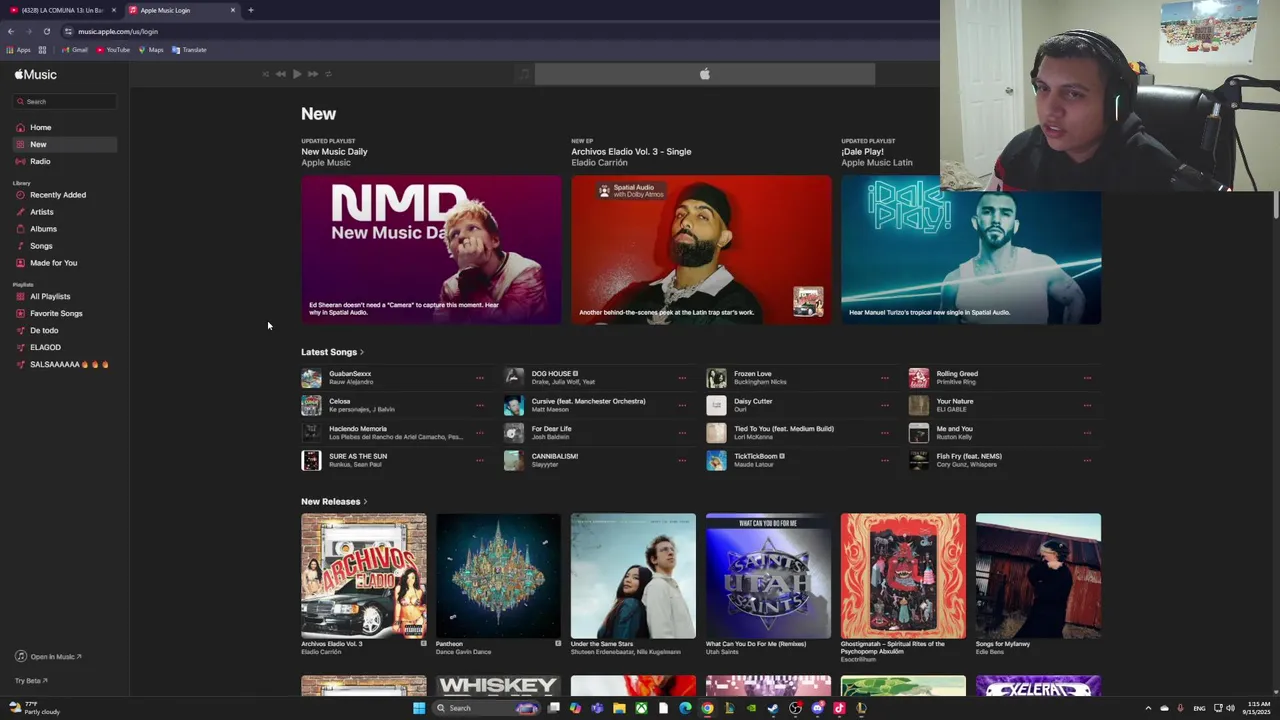The image size is (1280, 720).
Task: Skip to next track button
Action: 312,74
